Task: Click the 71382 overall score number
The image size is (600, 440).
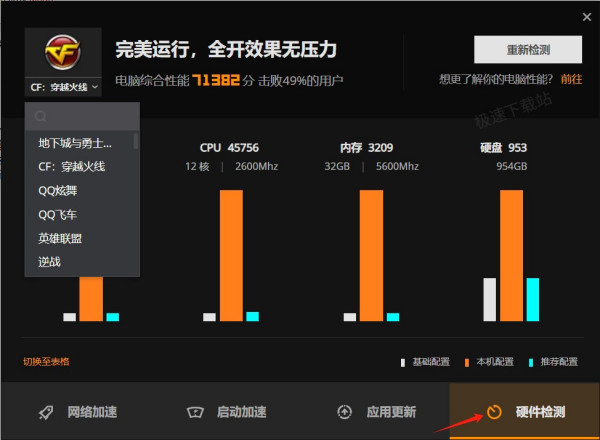Action: tap(216, 80)
